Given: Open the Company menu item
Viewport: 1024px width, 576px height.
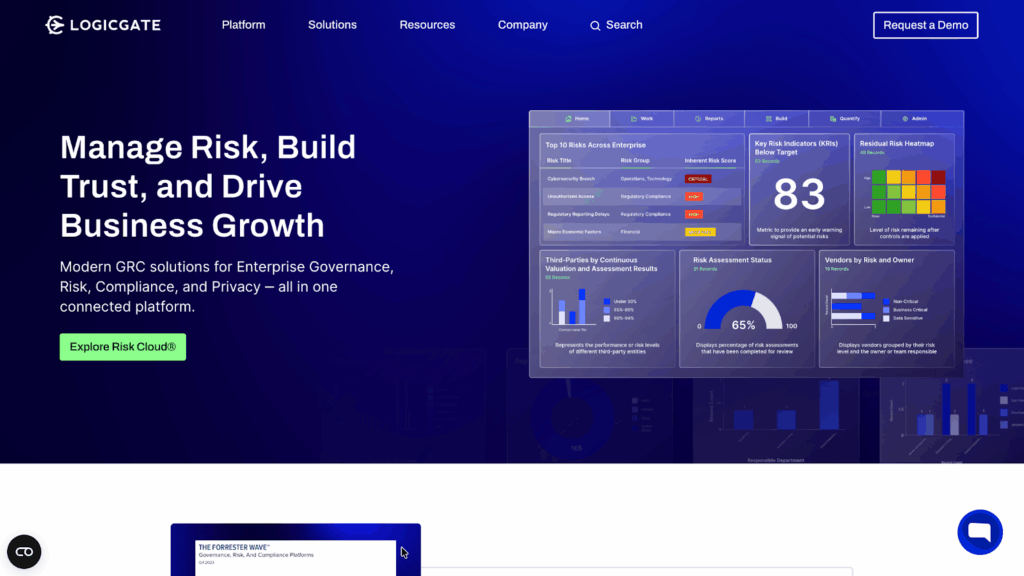Looking at the screenshot, I should (x=522, y=25).
